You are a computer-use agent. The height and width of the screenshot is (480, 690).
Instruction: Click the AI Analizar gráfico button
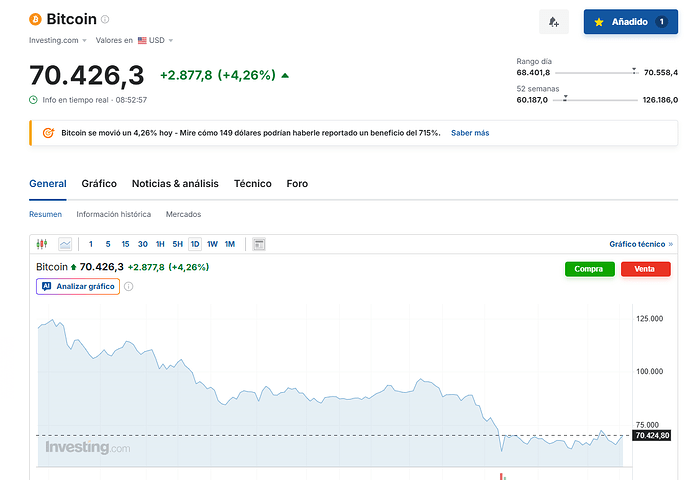pyautogui.click(x=78, y=286)
